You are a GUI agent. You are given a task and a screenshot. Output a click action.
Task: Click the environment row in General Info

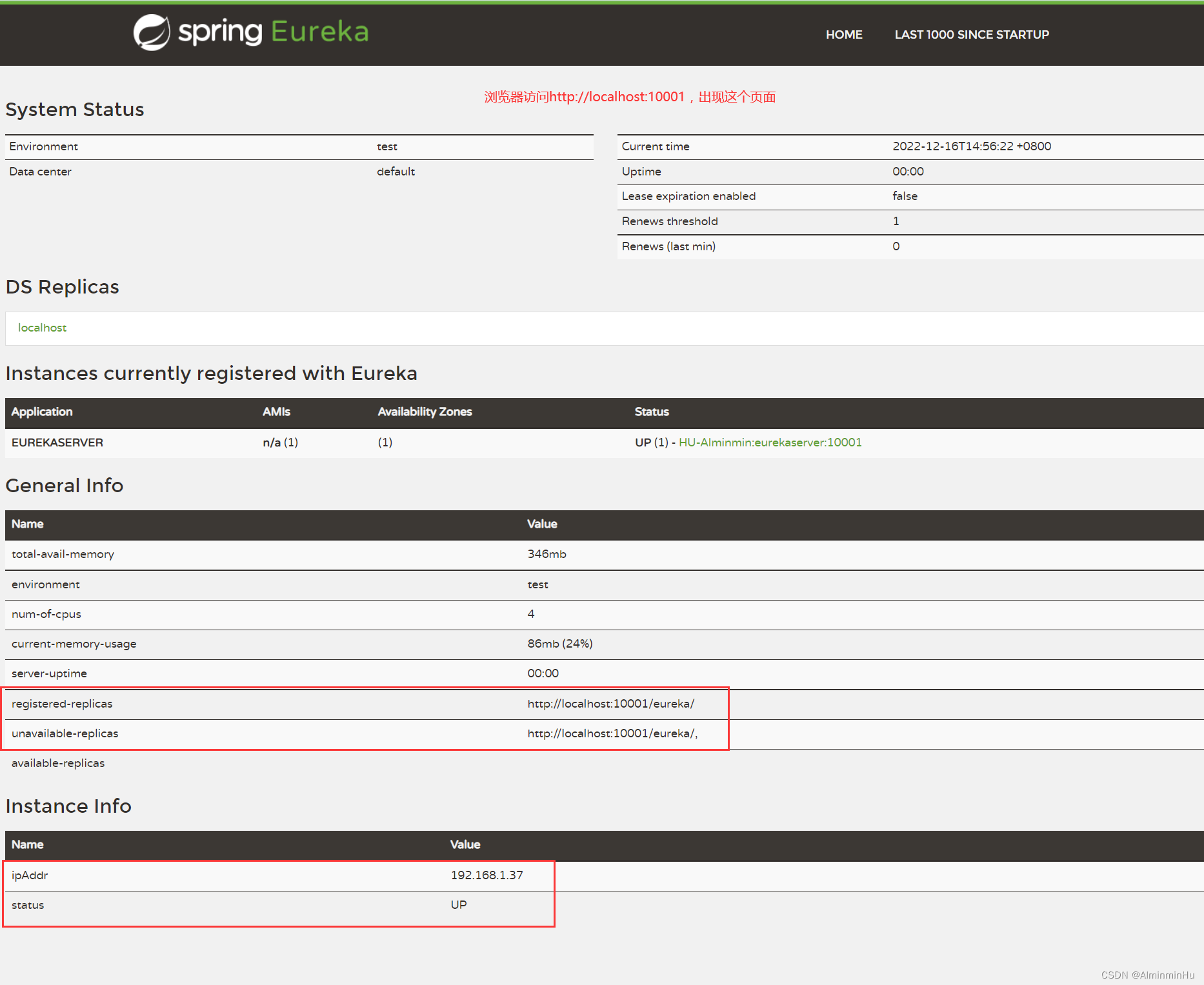tap(604, 584)
